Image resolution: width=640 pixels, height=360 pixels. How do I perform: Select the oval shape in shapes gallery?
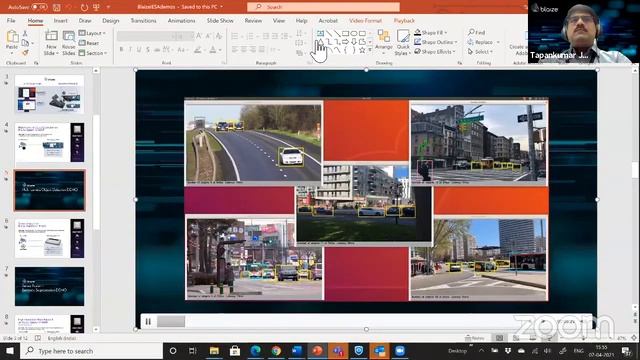coord(354,33)
